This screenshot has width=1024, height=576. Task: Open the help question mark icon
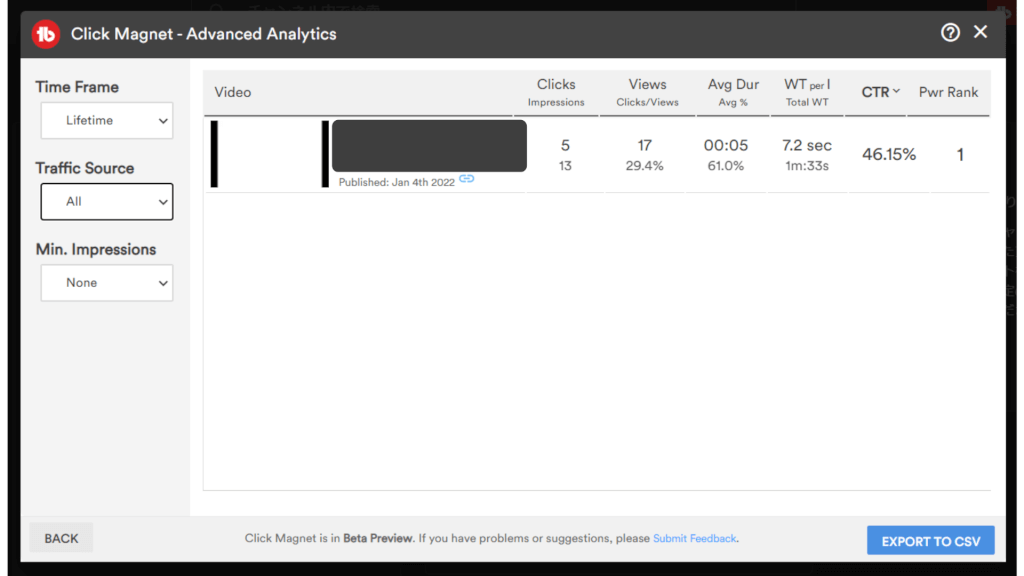[x=950, y=33]
